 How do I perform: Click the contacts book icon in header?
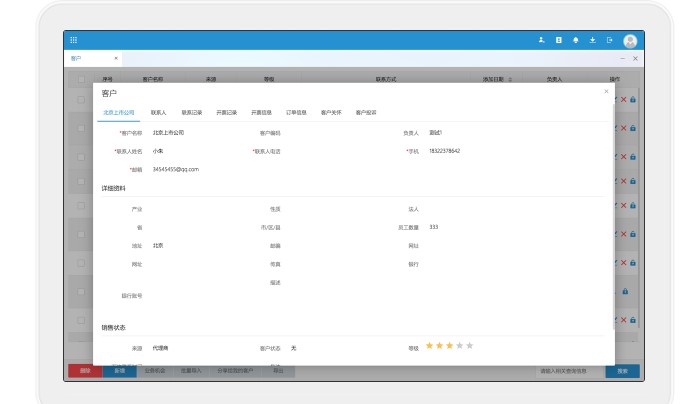(559, 40)
